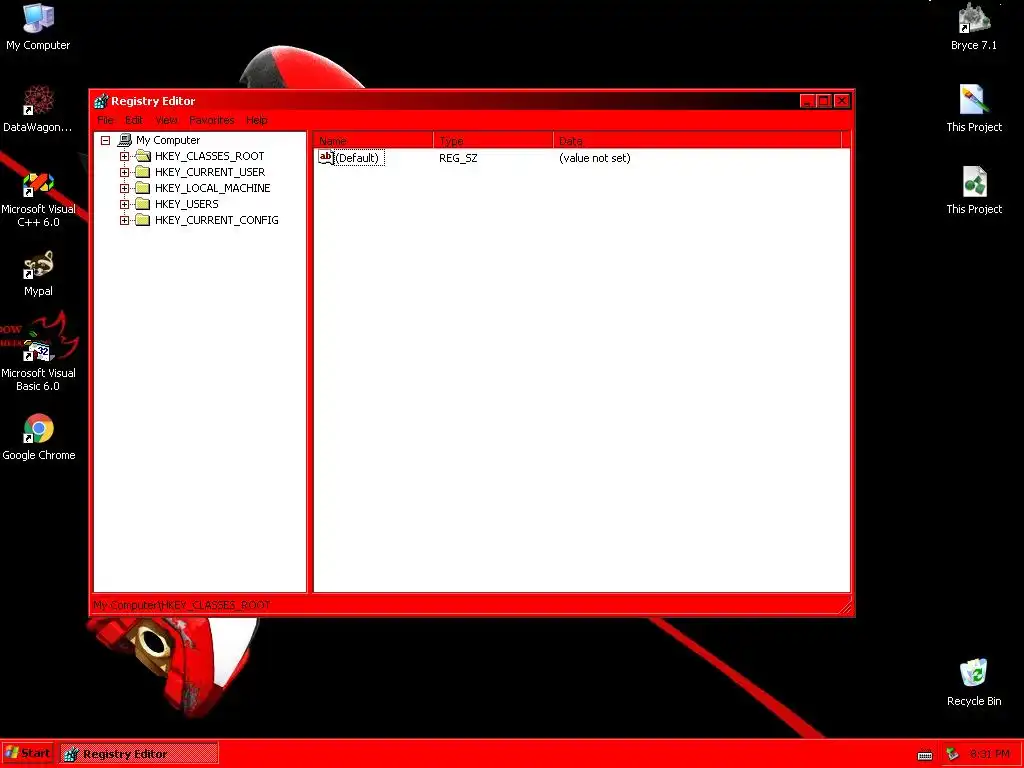Select the (Default) value name

click(359, 158)
